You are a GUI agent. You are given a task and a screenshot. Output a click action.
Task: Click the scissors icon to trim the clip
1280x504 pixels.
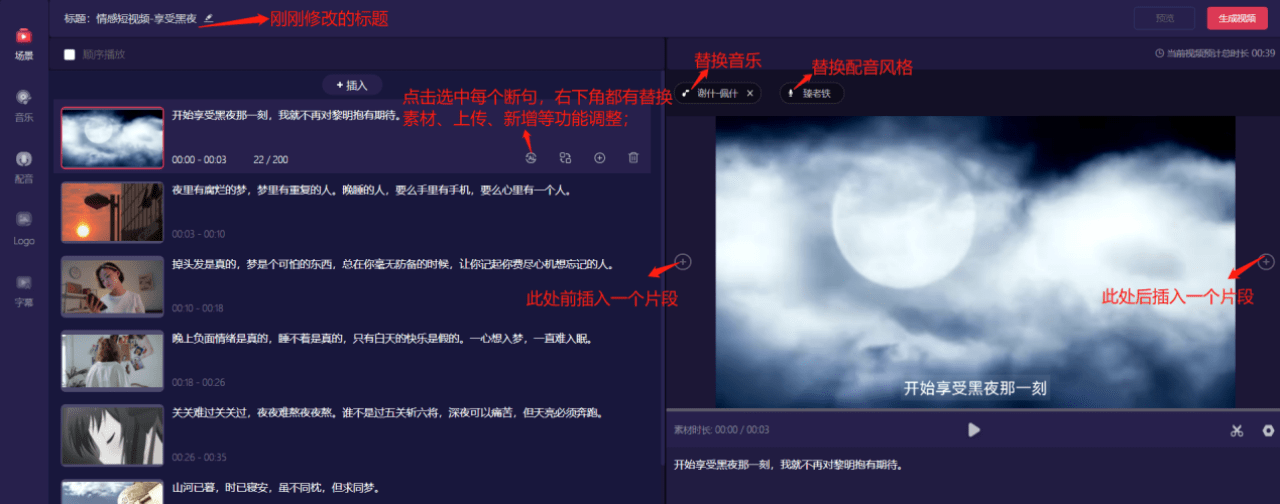coord(1237,431)
